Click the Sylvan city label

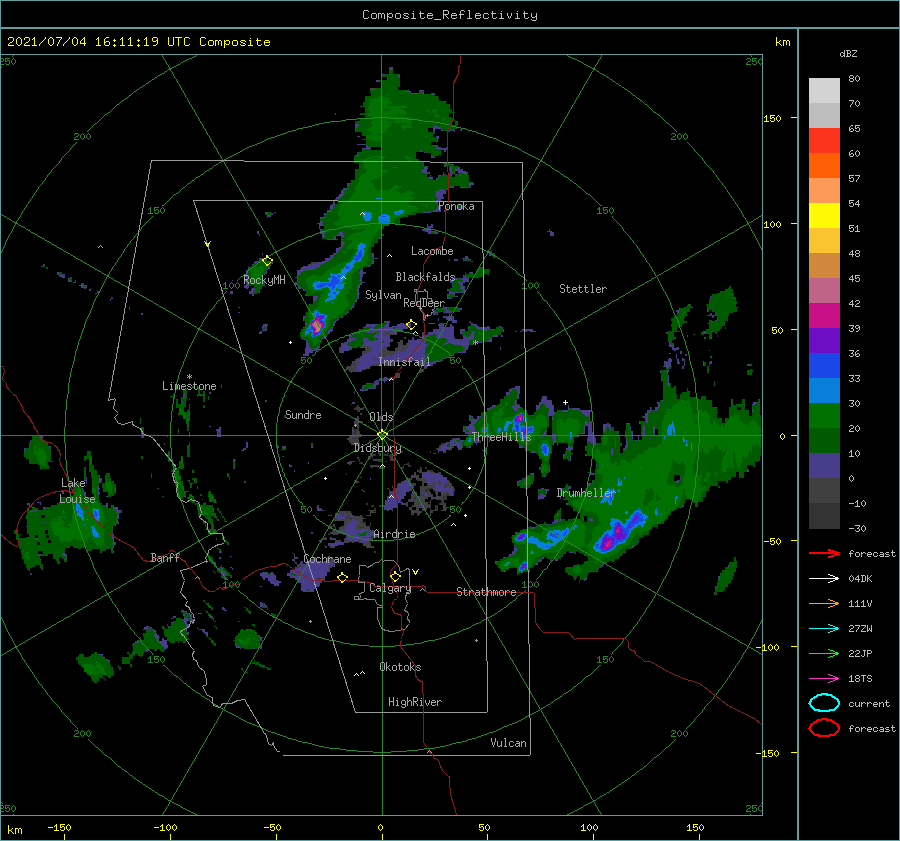tap(383, 295)
